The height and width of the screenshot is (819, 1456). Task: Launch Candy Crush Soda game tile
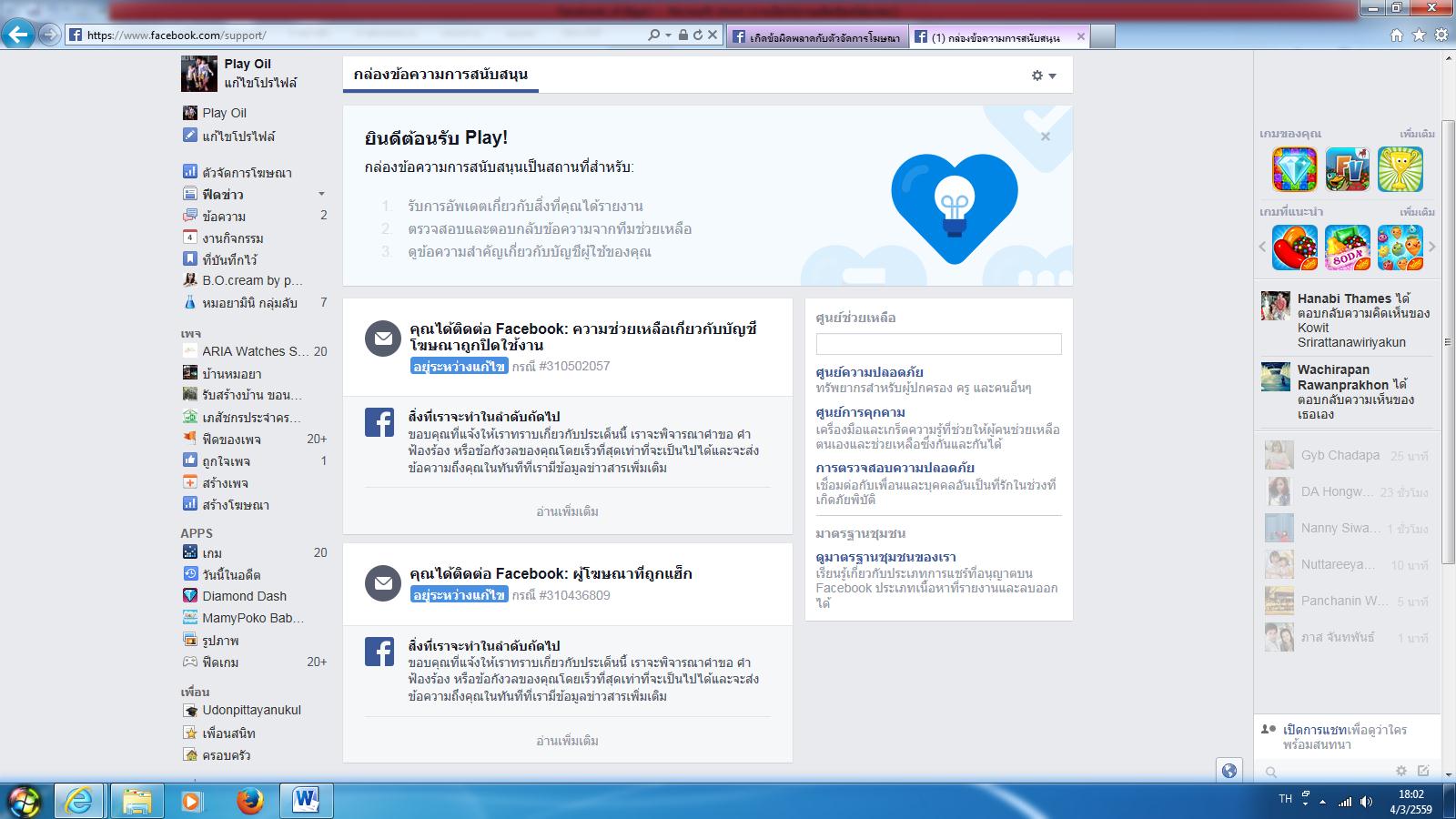pos(1347,248)
